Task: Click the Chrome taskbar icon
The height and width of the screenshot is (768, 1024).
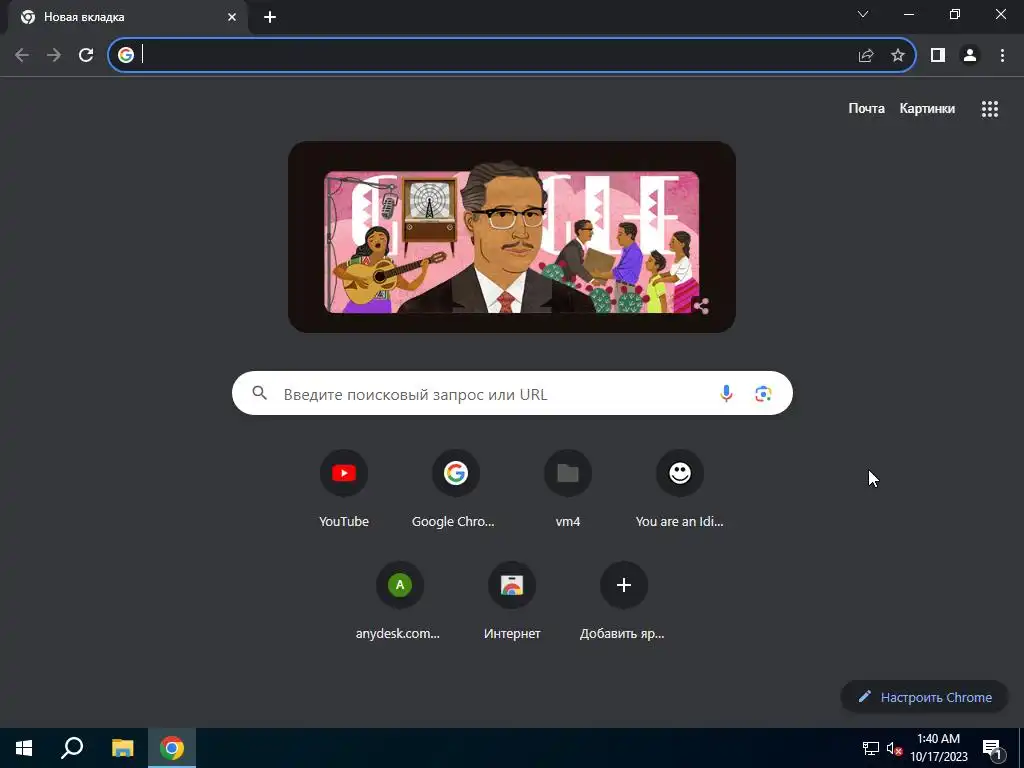Action: point(172,748)
